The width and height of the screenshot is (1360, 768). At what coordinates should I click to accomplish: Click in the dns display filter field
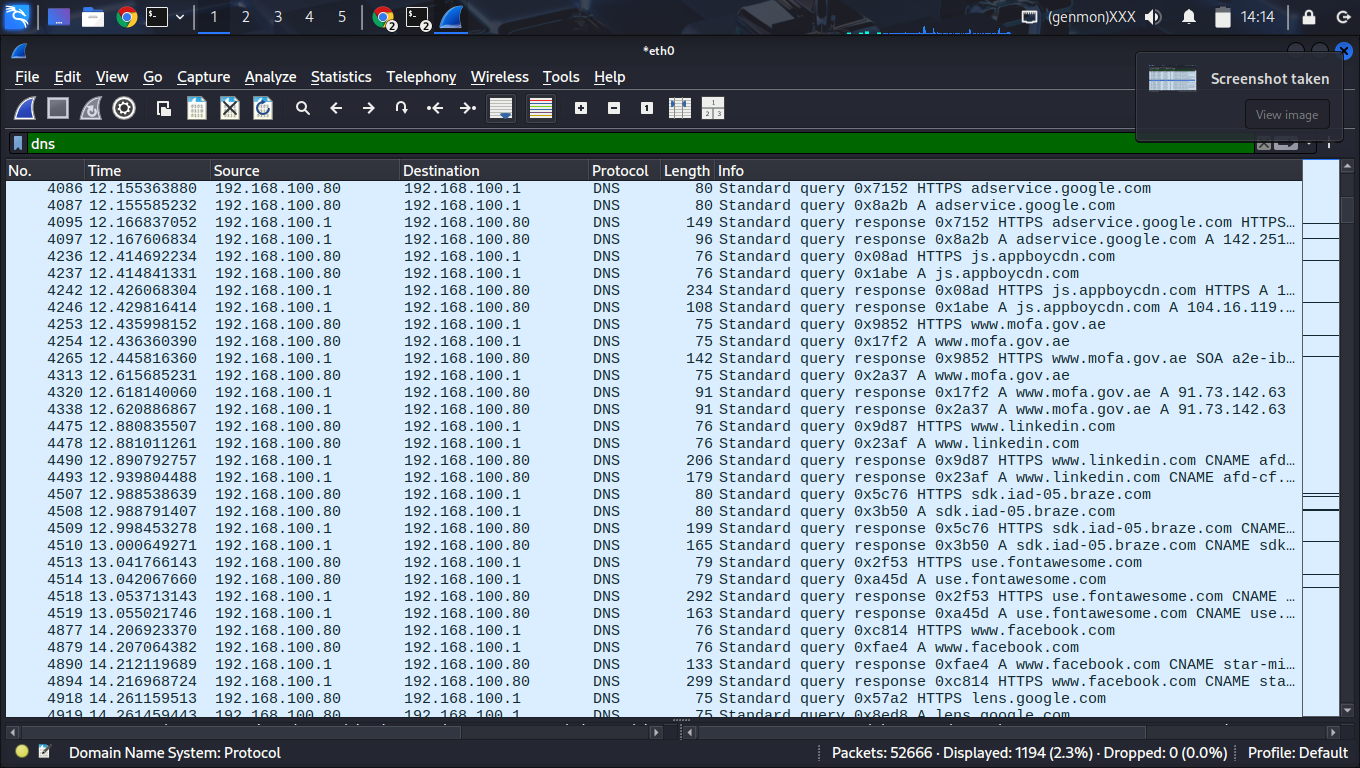[640, 144]
